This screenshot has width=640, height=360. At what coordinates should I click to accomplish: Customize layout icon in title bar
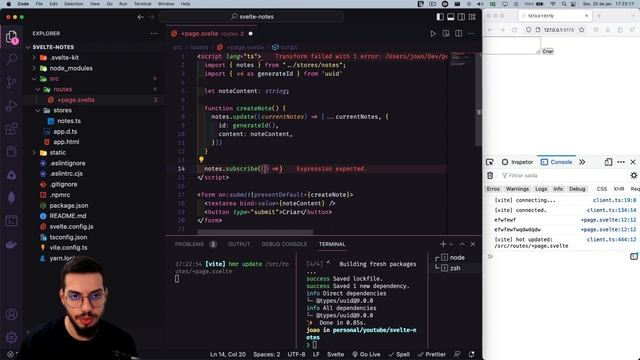(472, 17)
